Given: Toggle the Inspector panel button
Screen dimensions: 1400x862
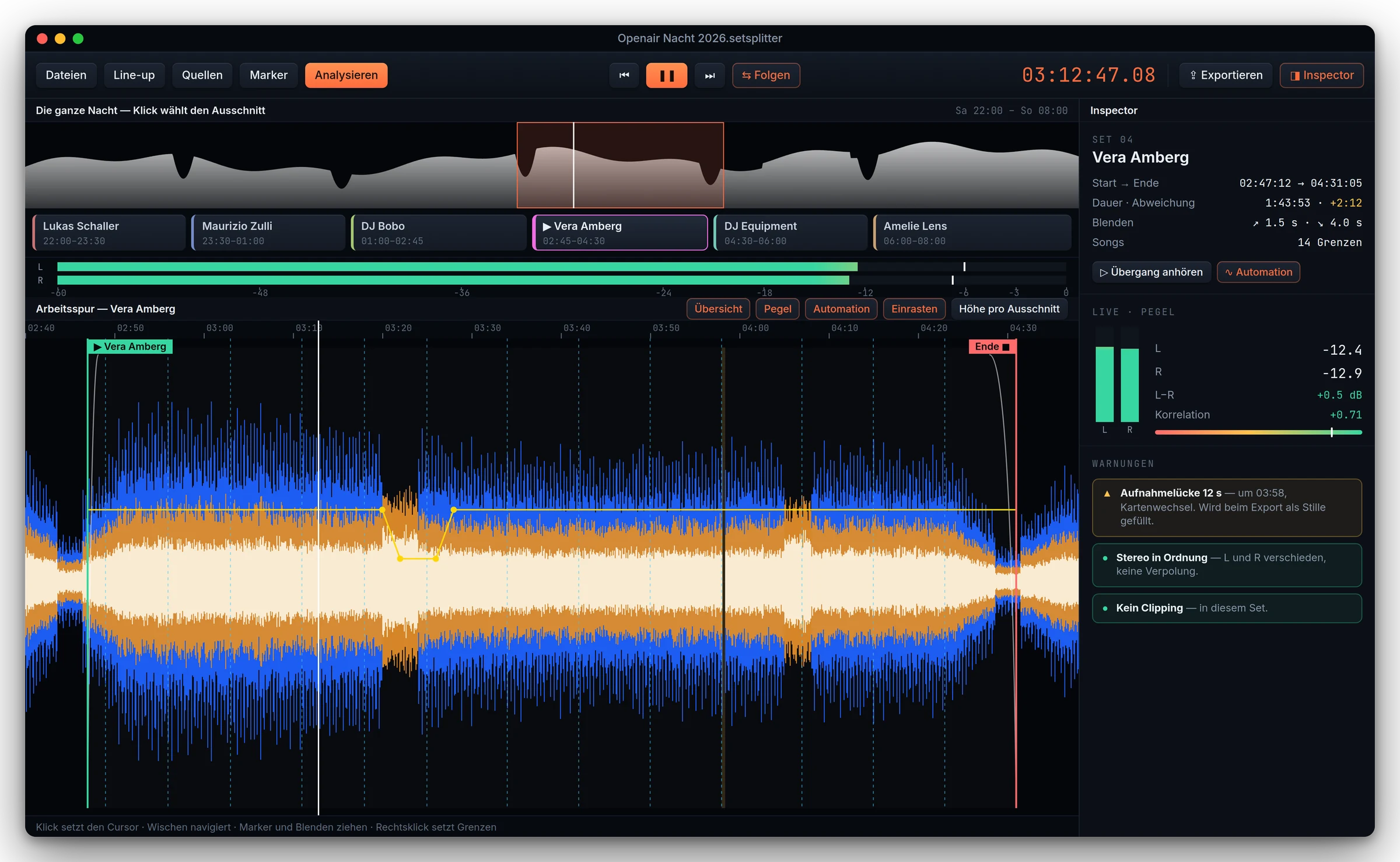Looking at the screenshot, I should click(x=1322, y=75).
